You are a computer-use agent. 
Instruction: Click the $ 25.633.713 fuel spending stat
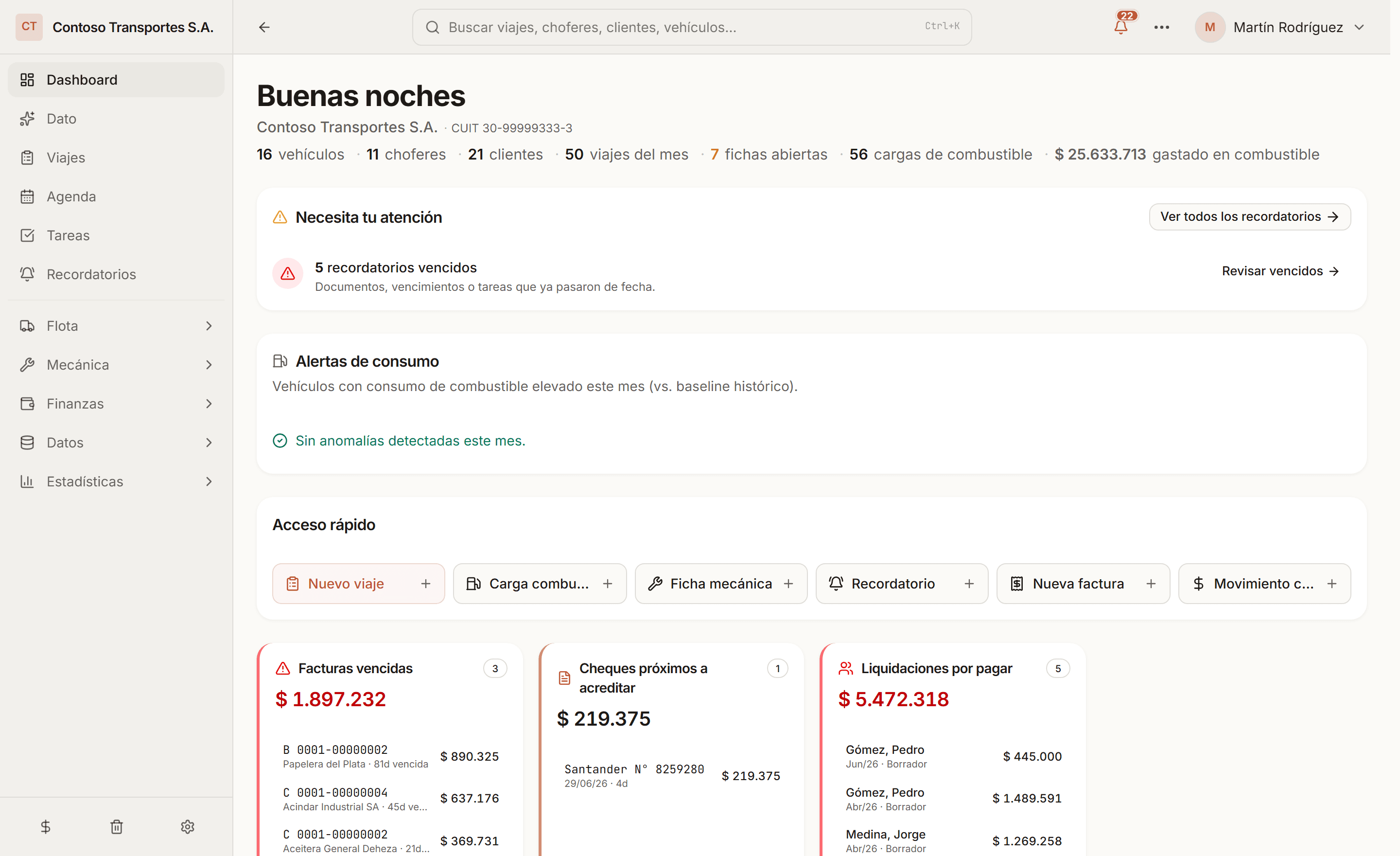coord(1187,155)
